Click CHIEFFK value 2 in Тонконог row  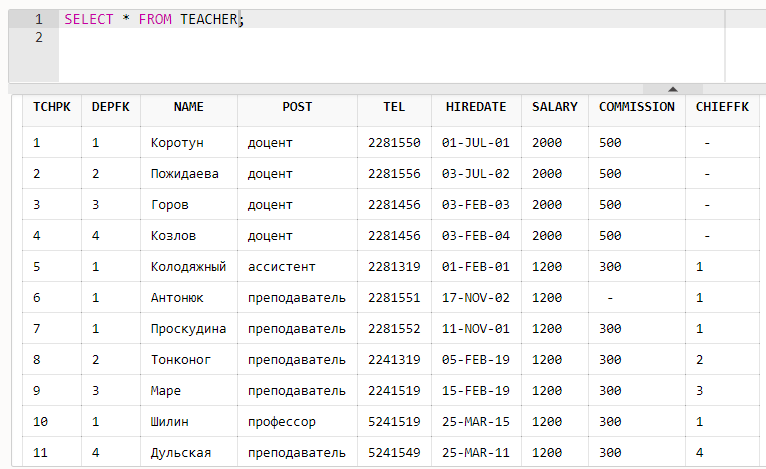coord(700,360)
